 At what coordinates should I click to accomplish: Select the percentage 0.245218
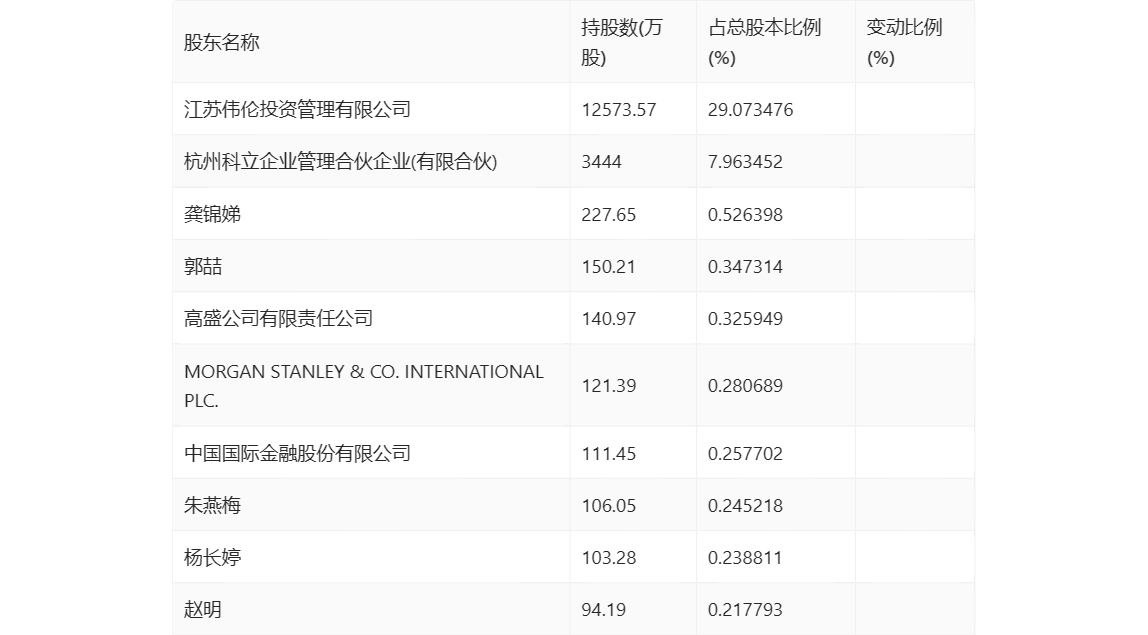pos(745,505)
